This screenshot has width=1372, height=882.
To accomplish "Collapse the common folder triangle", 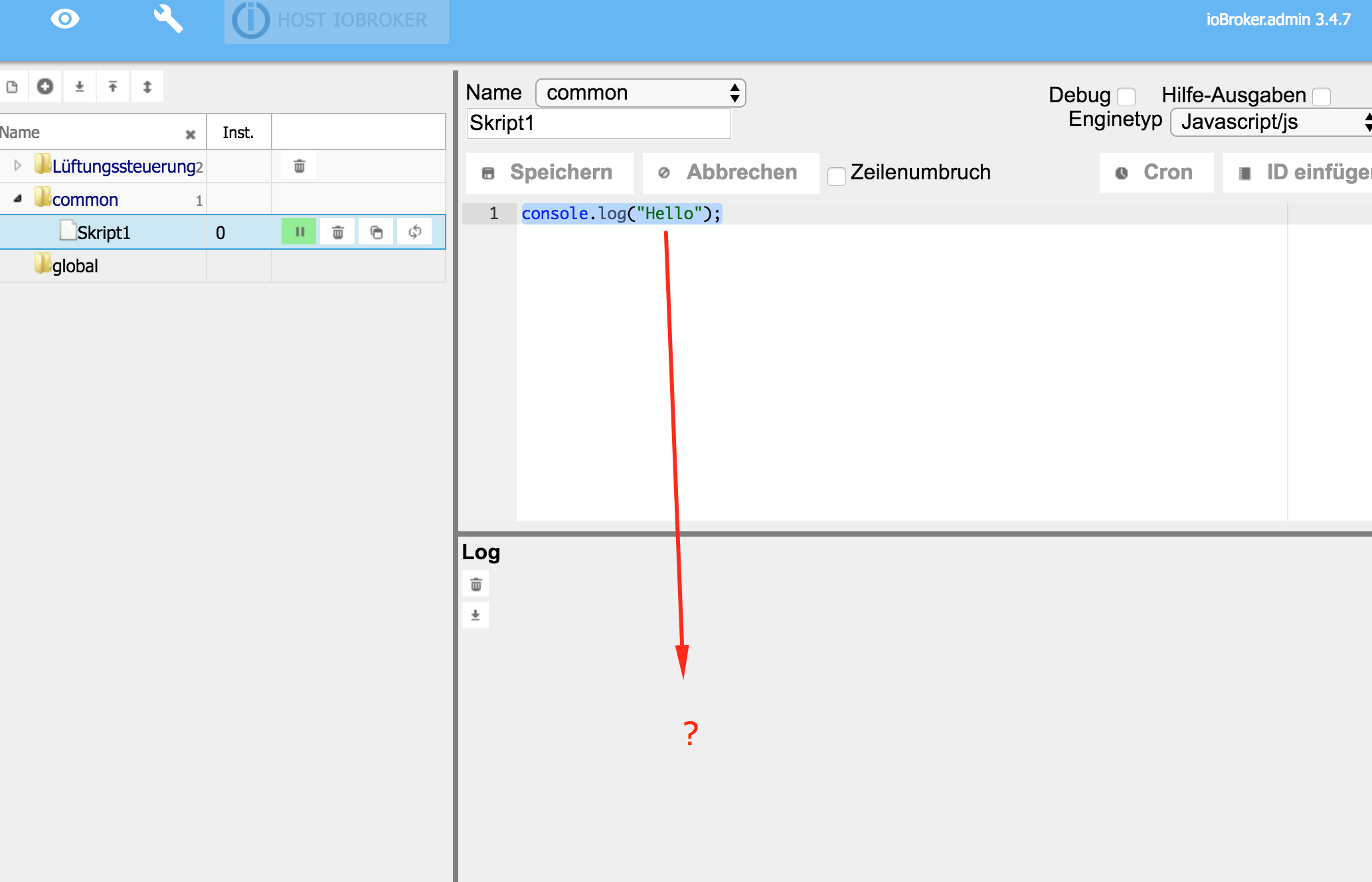I will coord(18,199).
